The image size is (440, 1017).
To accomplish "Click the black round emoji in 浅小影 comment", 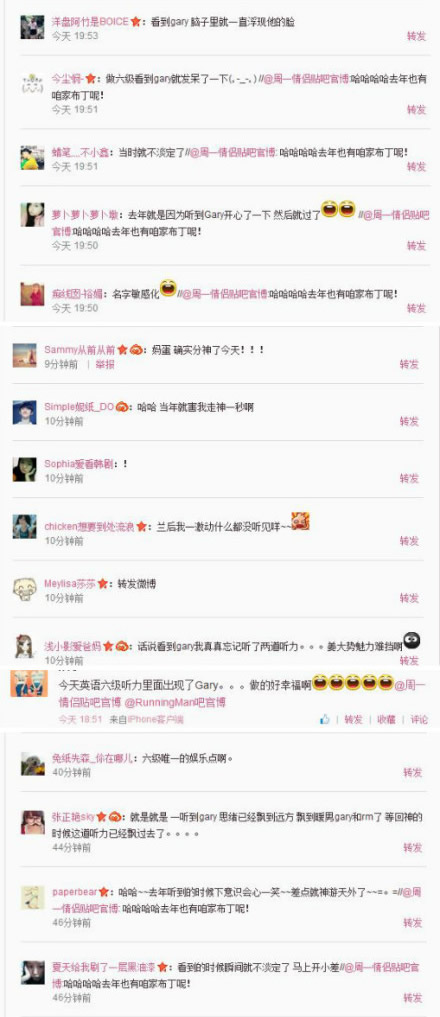I will coord(411,641).
